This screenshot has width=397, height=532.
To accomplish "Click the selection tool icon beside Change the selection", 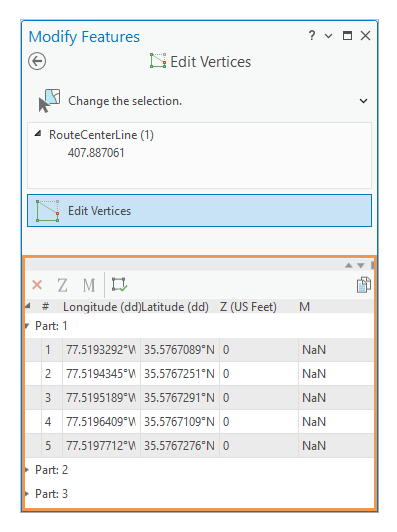I will (50, 101).
